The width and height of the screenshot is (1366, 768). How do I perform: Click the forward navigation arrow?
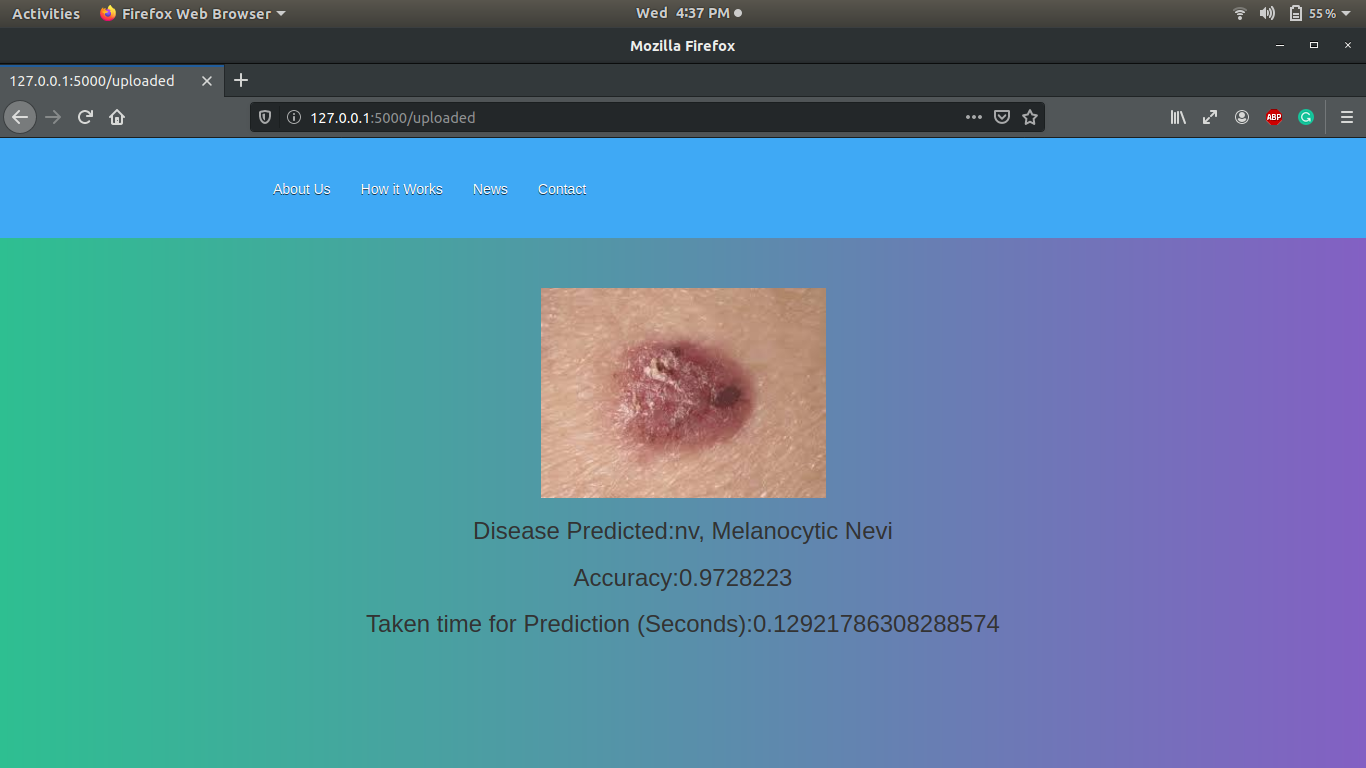click(x=52, y=117)
